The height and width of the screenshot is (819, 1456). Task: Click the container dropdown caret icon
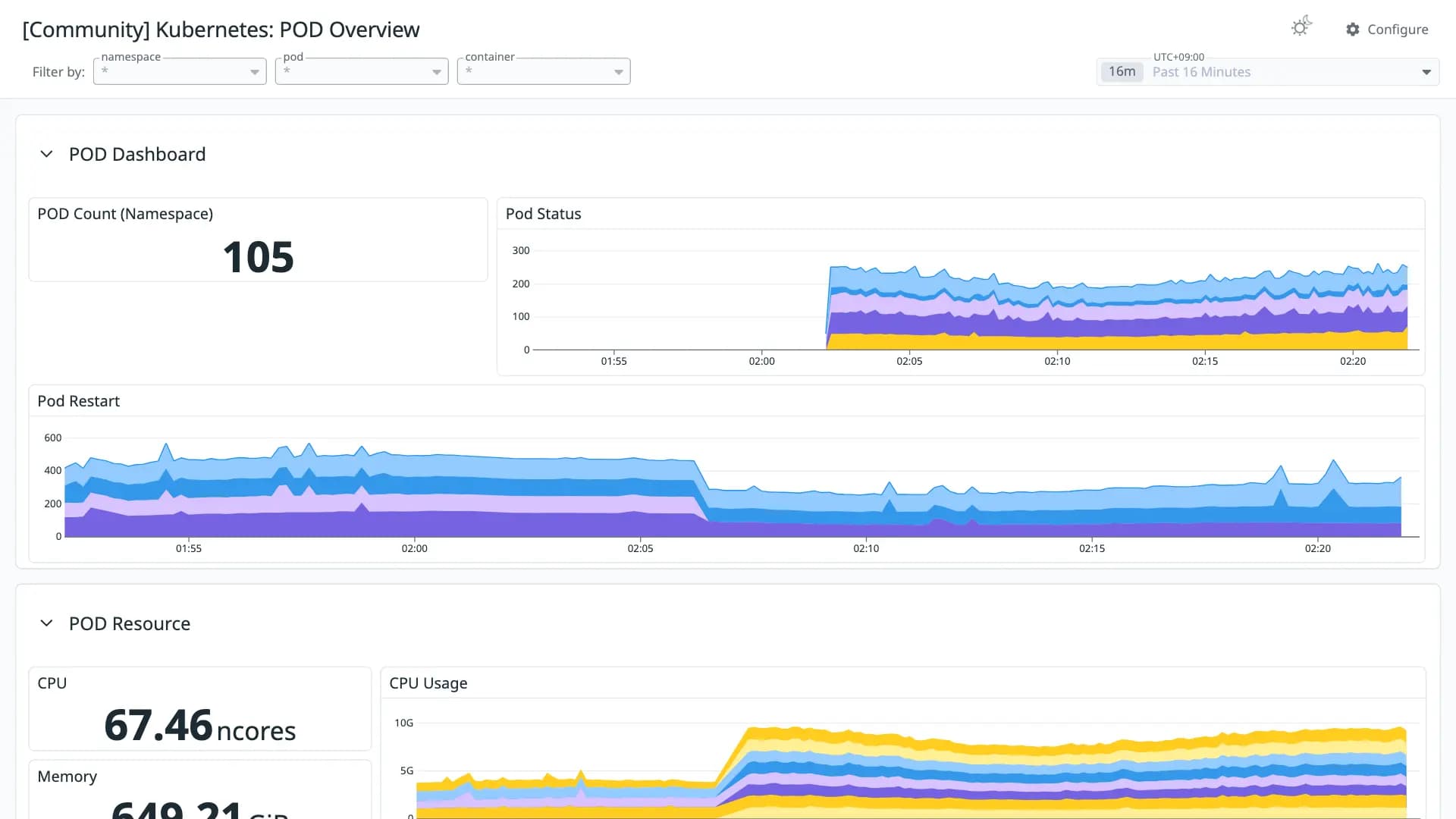(x=619, y=72)
